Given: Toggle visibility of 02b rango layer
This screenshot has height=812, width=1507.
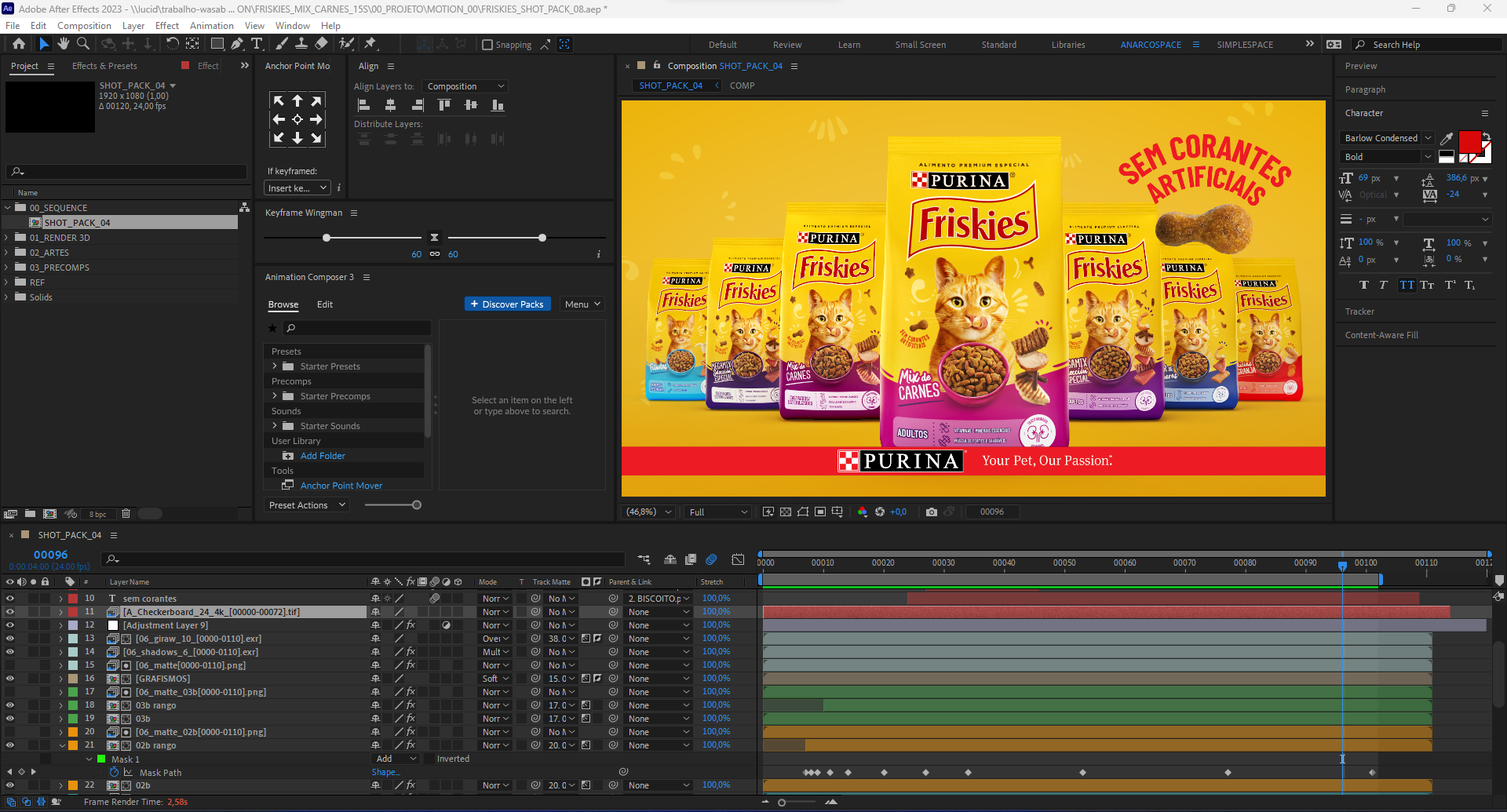Looking at the screenshot, I should click(10, 745).
